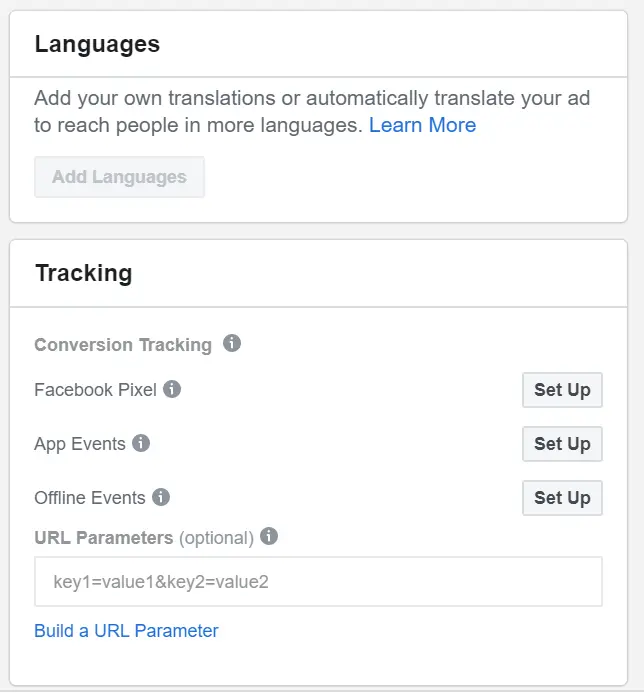
Task: Open the Learn More link
Action: 422,125
